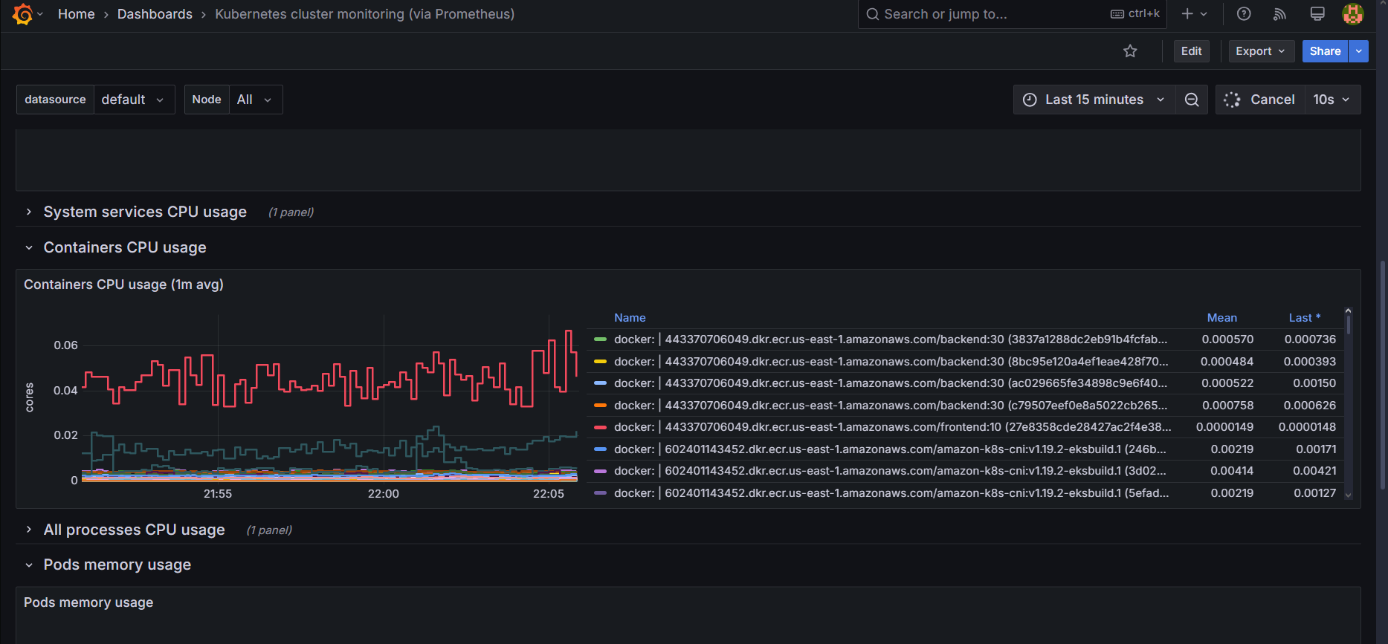Click the search magnifier icon
The width and height of the screenshot is (1388, 644).
872,14
